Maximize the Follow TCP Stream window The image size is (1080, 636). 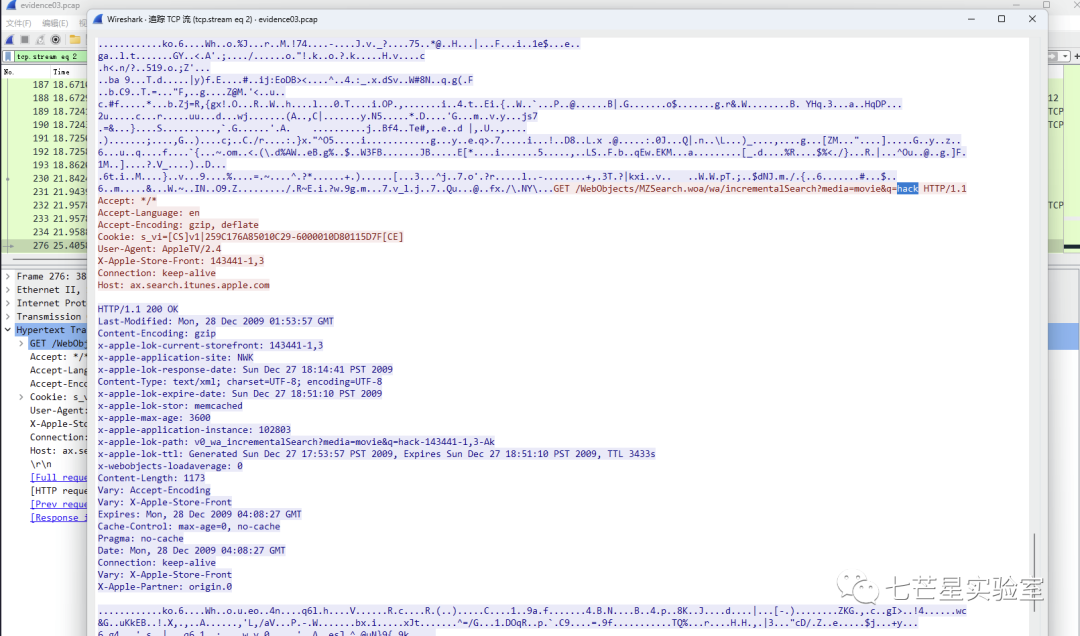click(x=1001, y=19)
